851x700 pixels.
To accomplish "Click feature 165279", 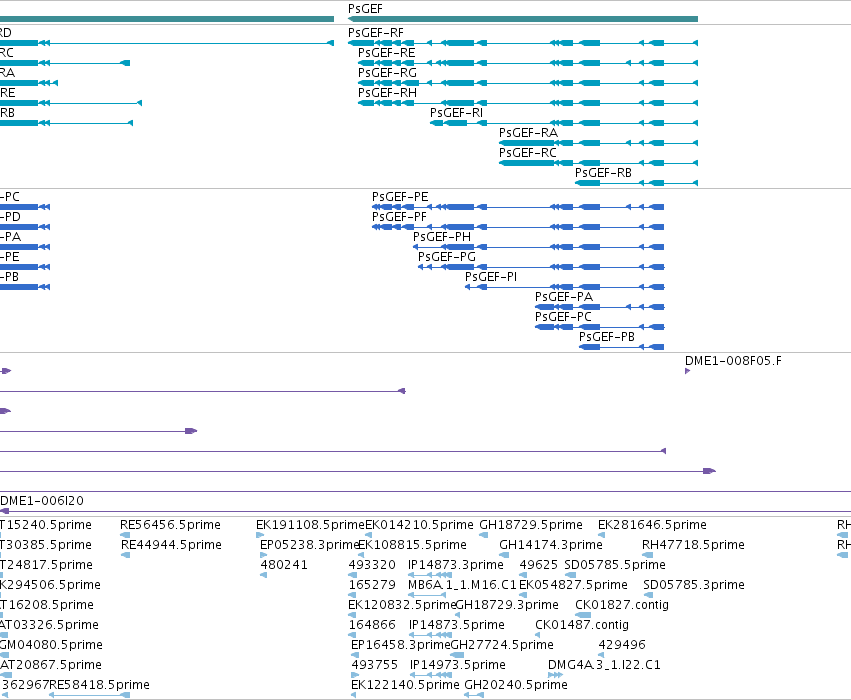I will pyautogui.click(x=372, y=585).
